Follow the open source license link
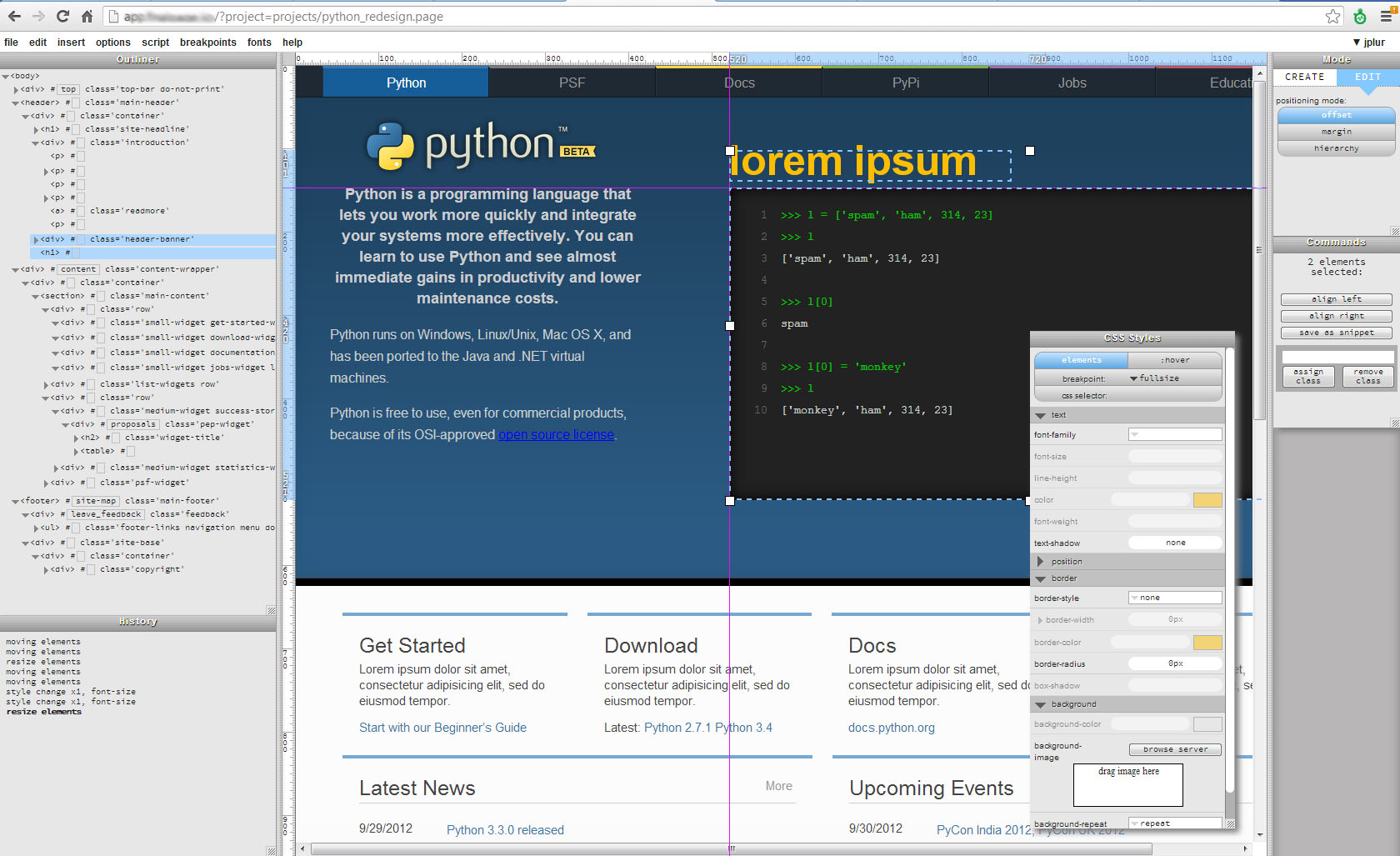Viewport: 1400px width, 856px height. (557, 434)
